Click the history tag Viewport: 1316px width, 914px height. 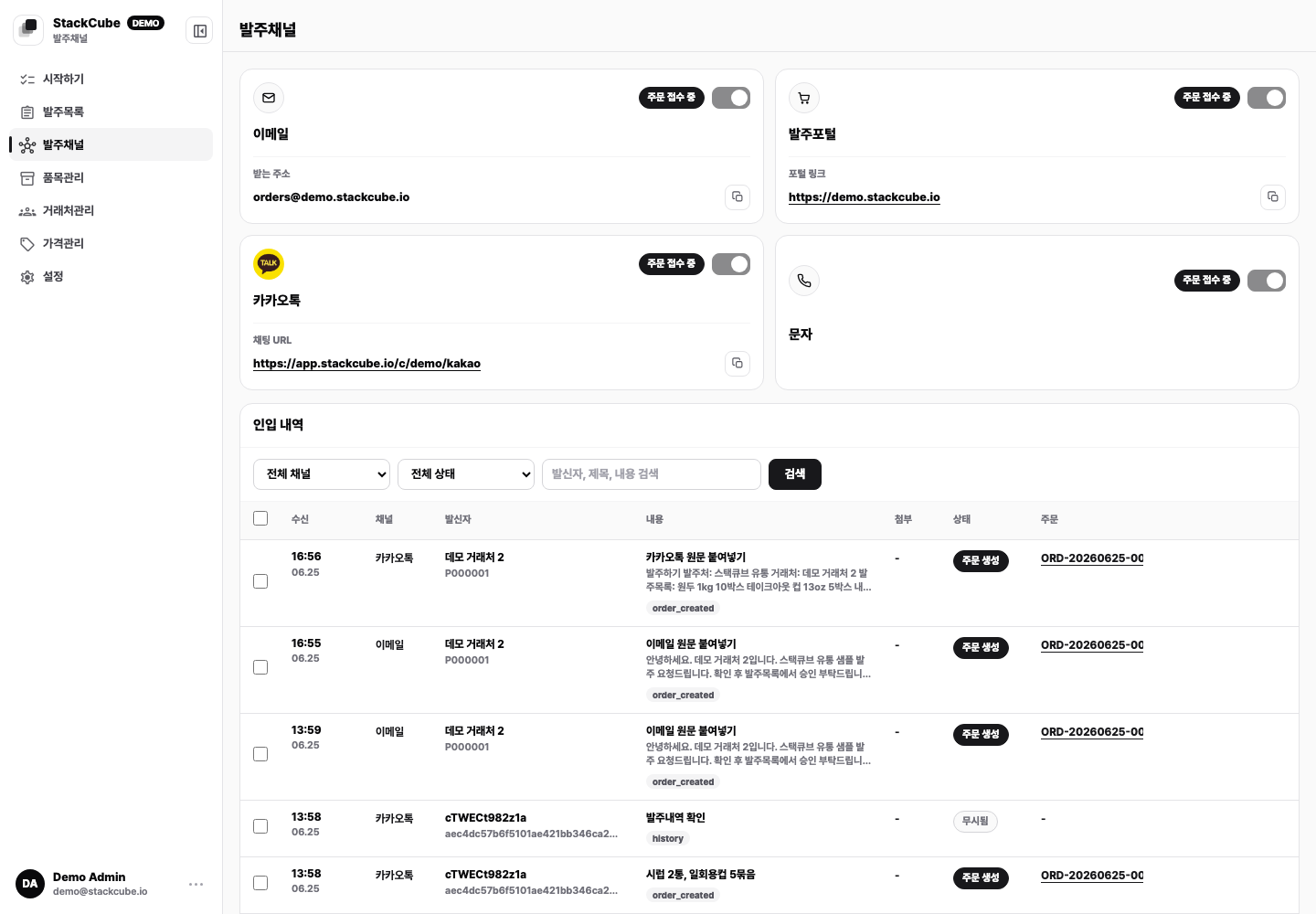point(668,839)
